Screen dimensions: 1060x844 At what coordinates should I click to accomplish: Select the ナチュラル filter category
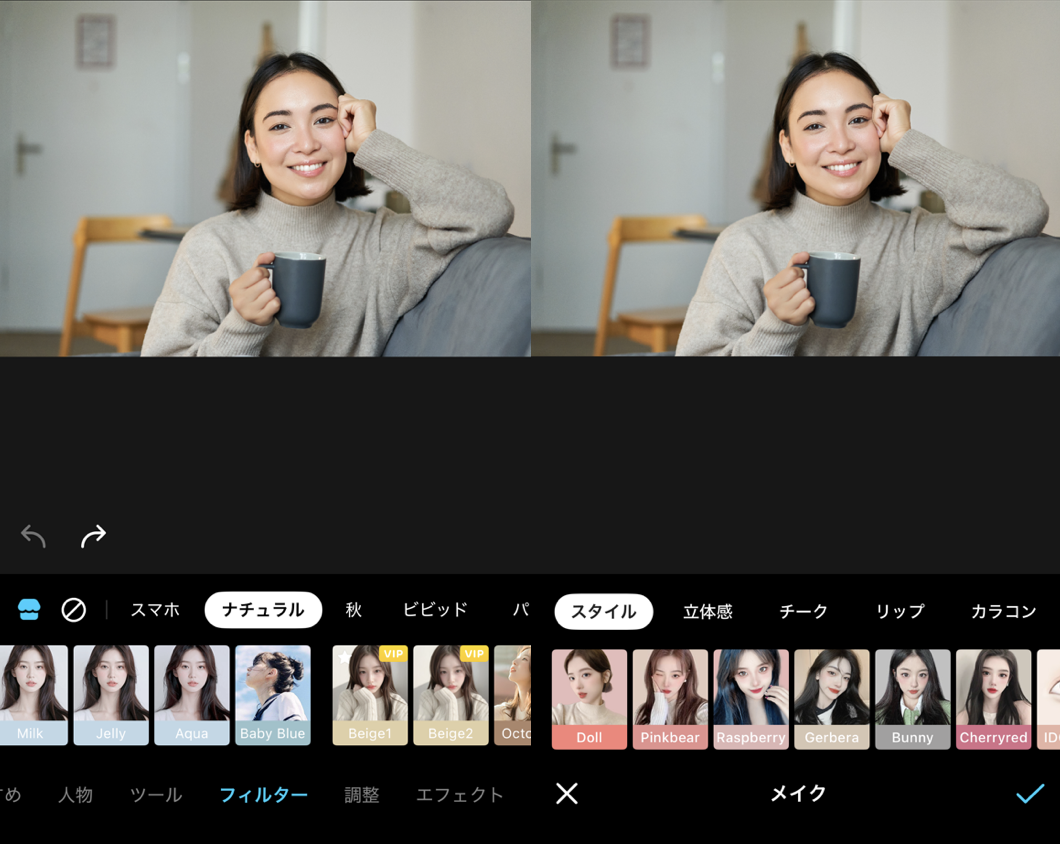[263, 610]
